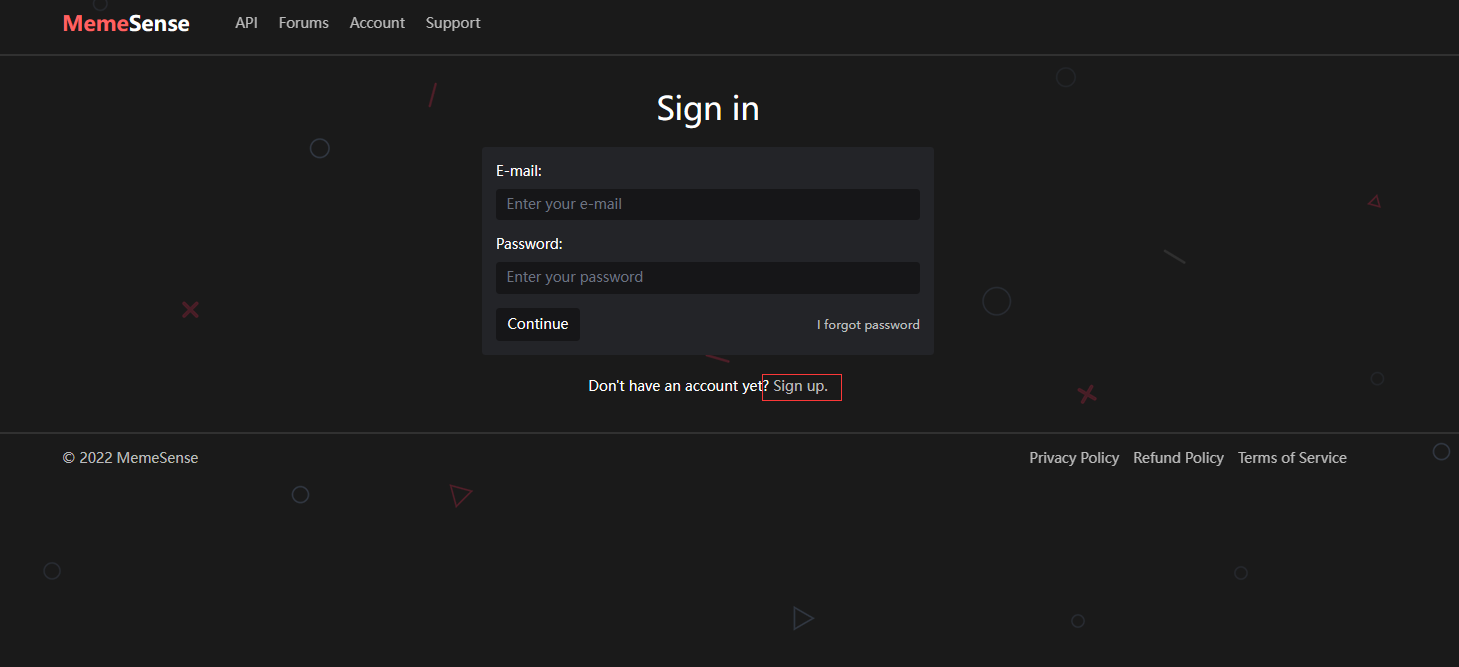View the Refund Policy in the footer
The height and width of the screenshot is (667, 1459).
tap(1178, 457)
